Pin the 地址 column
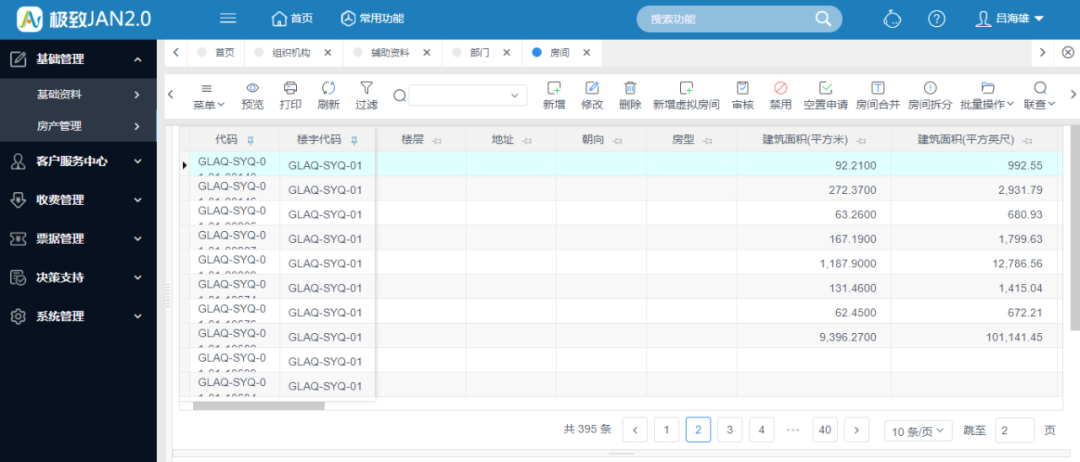 (527, 140)
